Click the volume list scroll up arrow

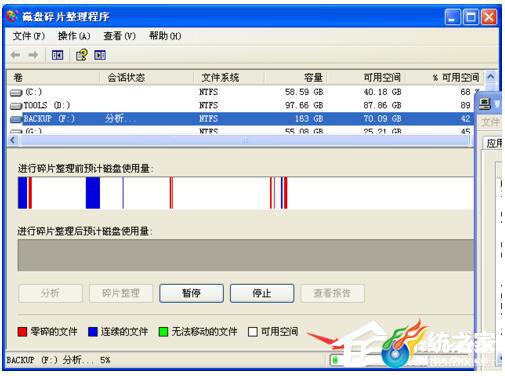point(490,77)
